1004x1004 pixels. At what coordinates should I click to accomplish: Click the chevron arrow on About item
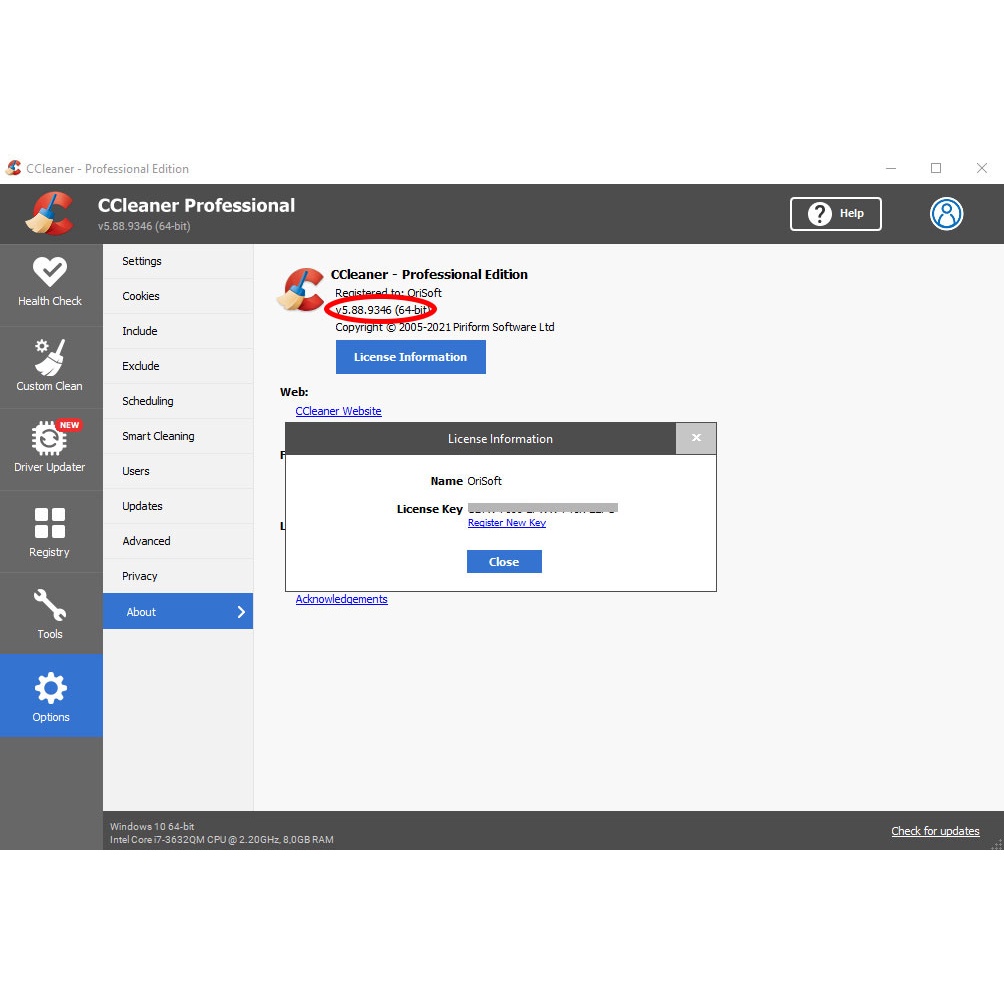241,612
